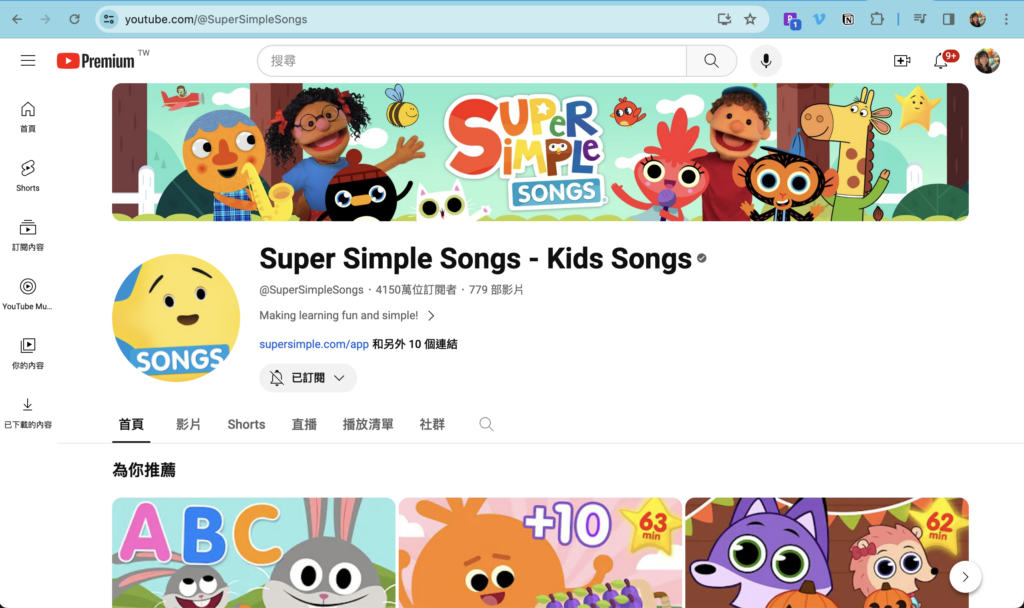Click the 4150萬位訂閱者 subscriber count
Image resolution: width=1024 pixels, height=608 pixels.
416,289
